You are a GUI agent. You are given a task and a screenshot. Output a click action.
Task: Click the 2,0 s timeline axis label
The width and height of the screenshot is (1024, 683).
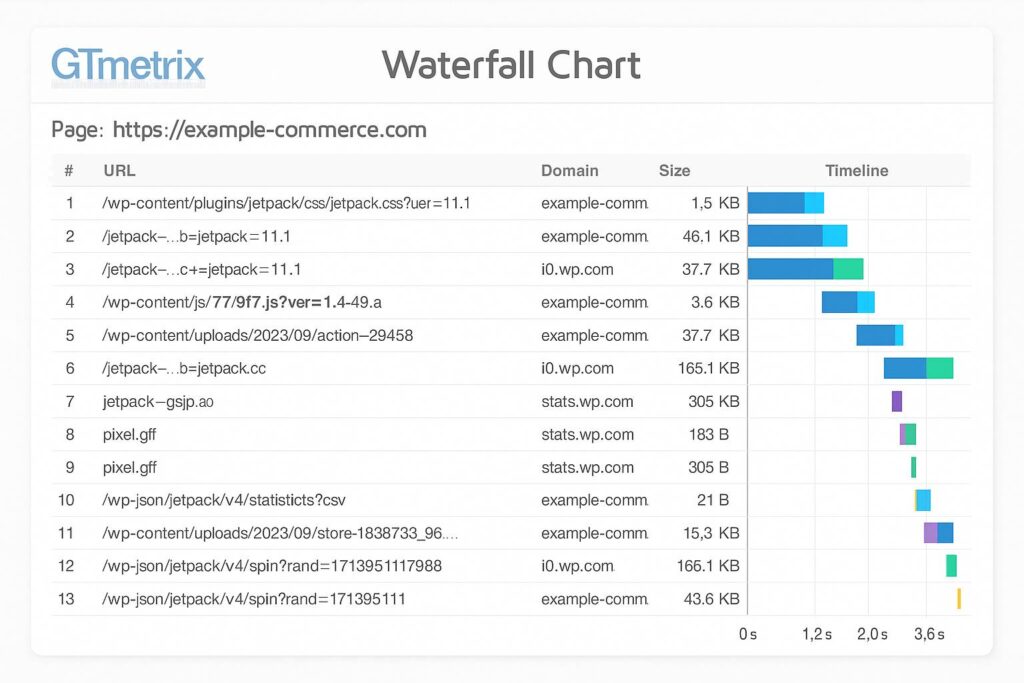(x=870, y=635)
